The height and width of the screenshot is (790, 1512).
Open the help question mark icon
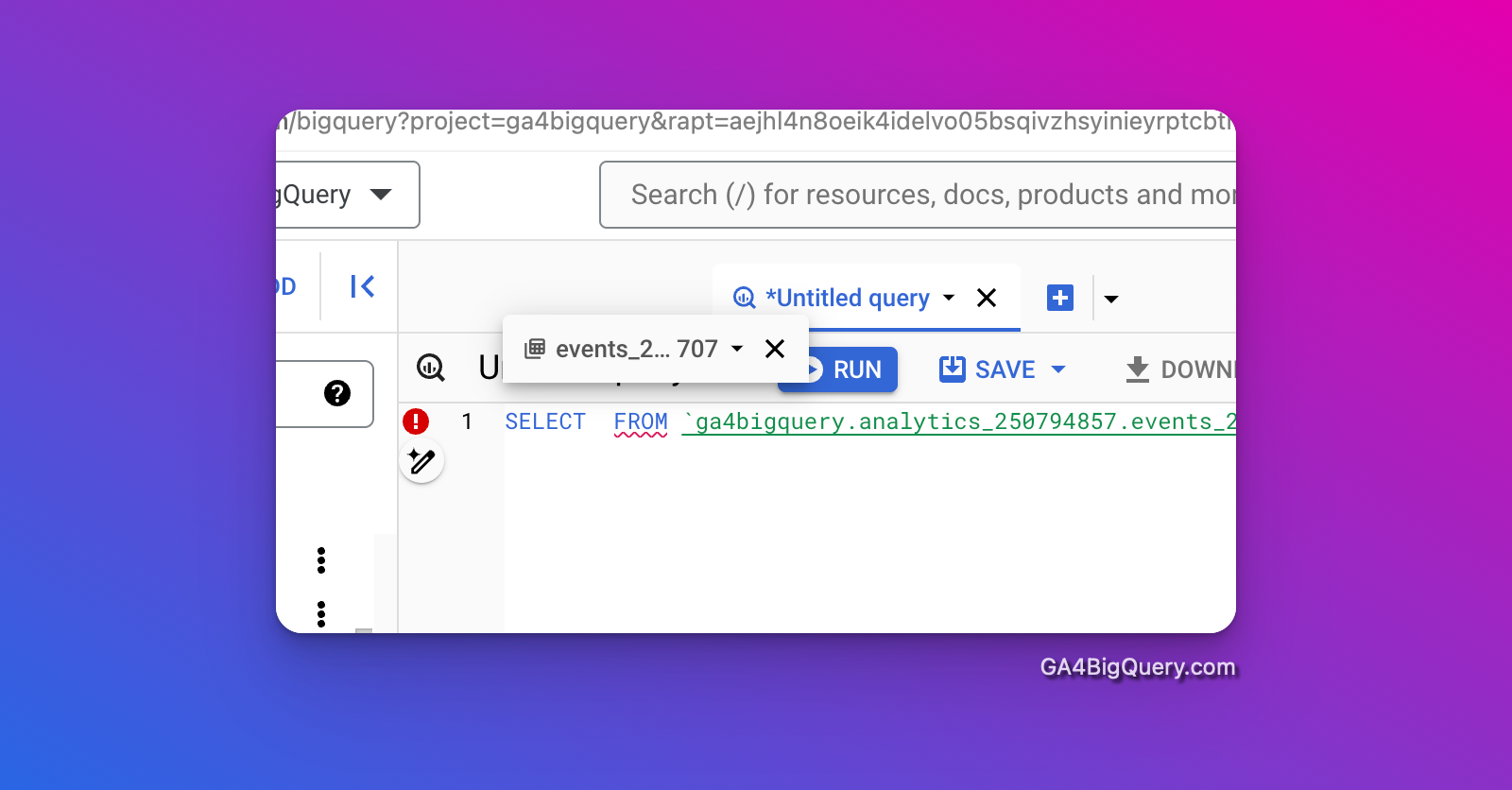337,393
